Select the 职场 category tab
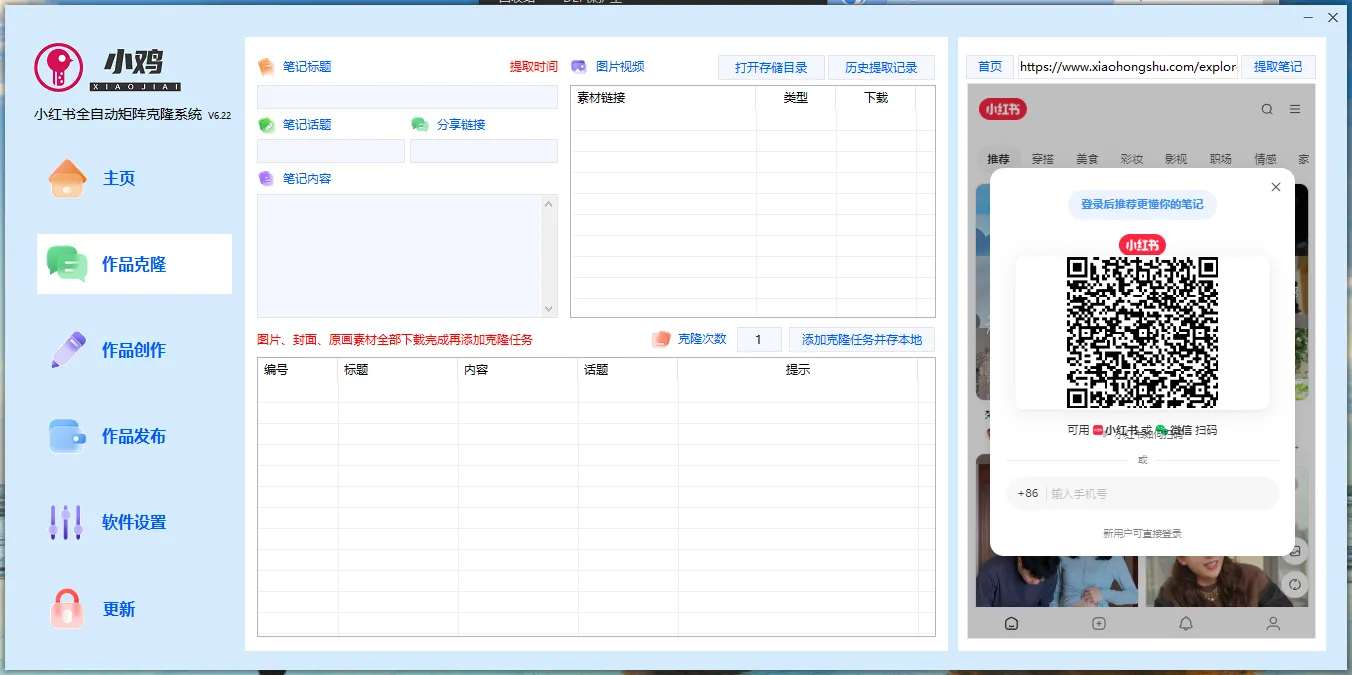This screenshot has width=1352, height=675. click(x=1220, y=159)
